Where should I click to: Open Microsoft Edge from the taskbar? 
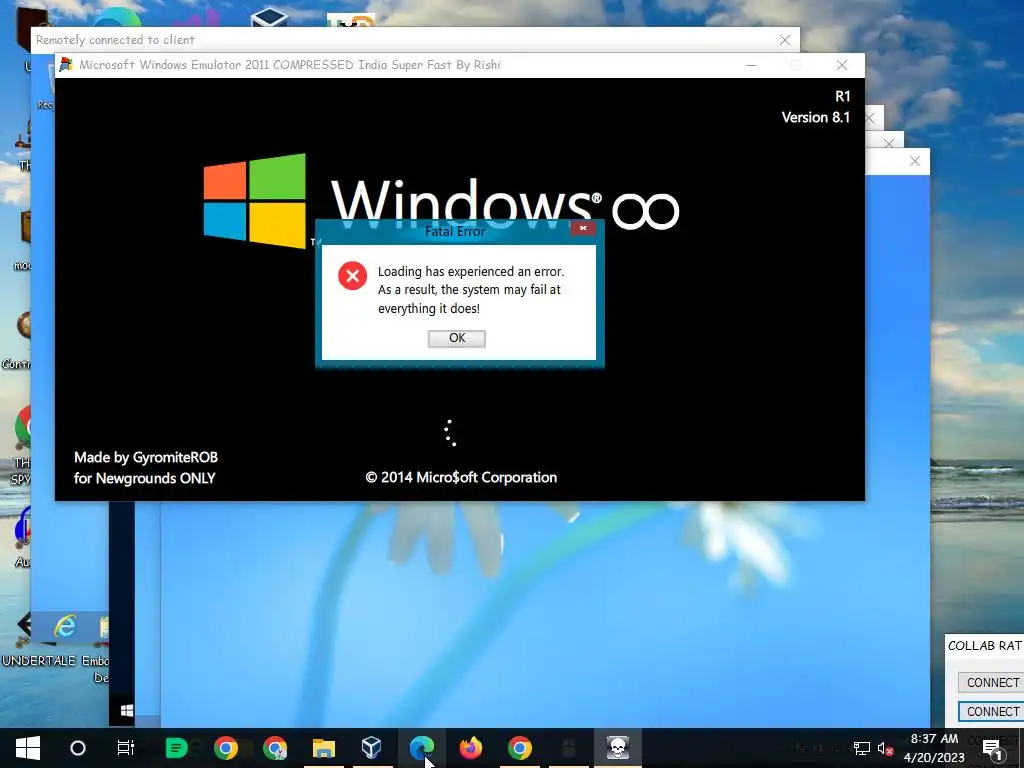pos(421,748)
